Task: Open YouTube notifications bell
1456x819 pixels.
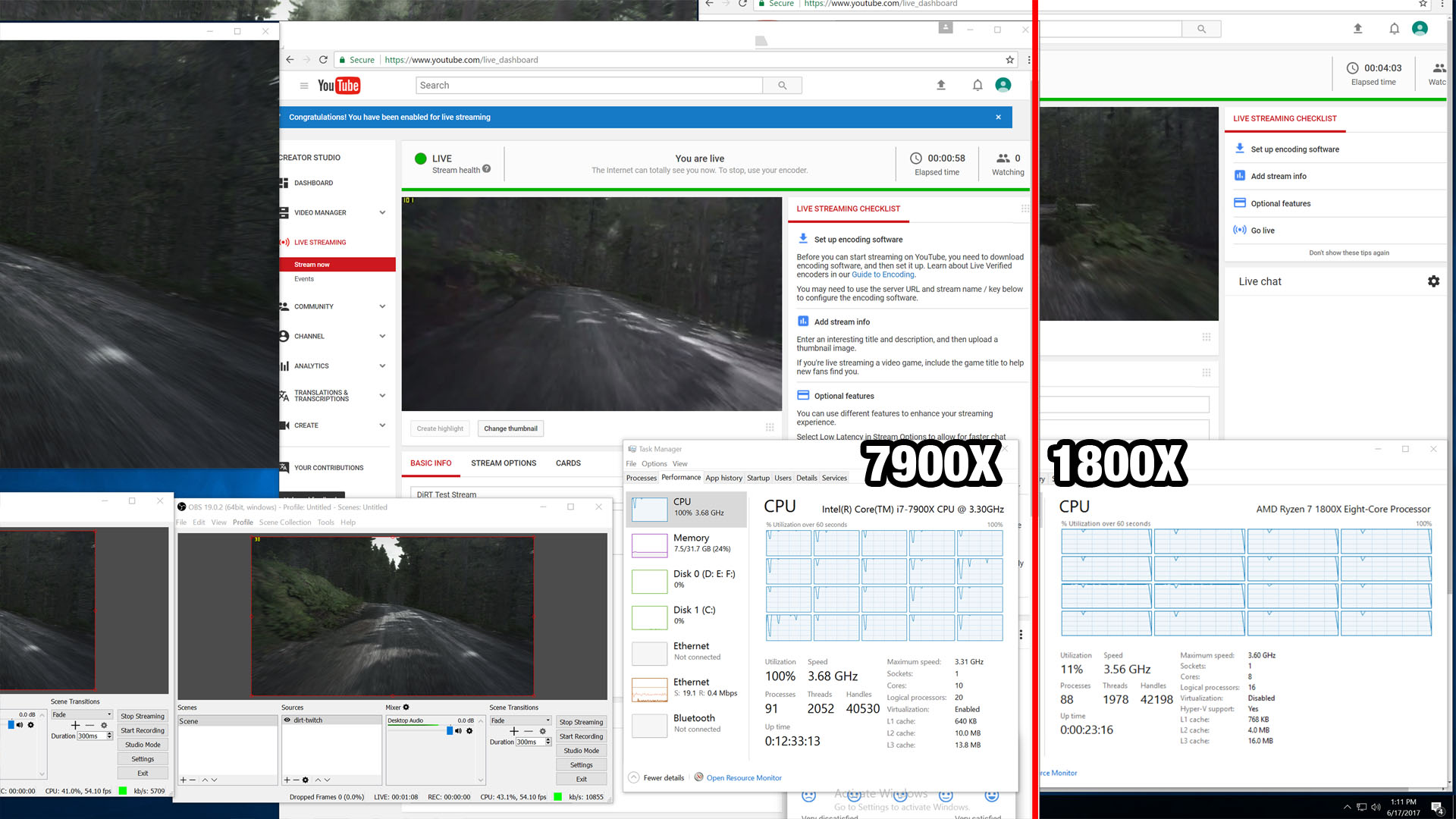Action: [978, 85]
